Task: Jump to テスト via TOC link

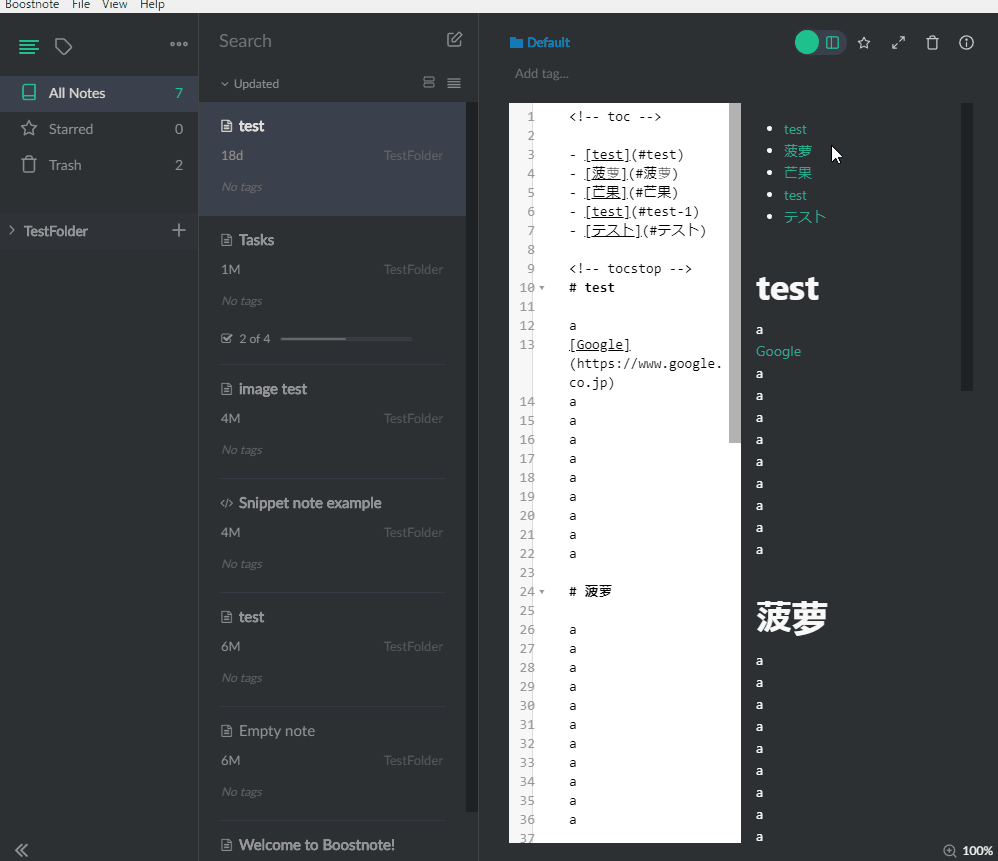Action: [805, 217]
